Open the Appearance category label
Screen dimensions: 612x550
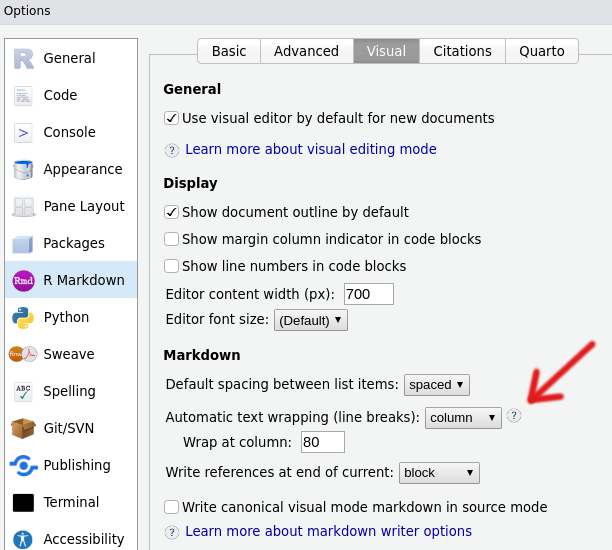coord(83,169)
